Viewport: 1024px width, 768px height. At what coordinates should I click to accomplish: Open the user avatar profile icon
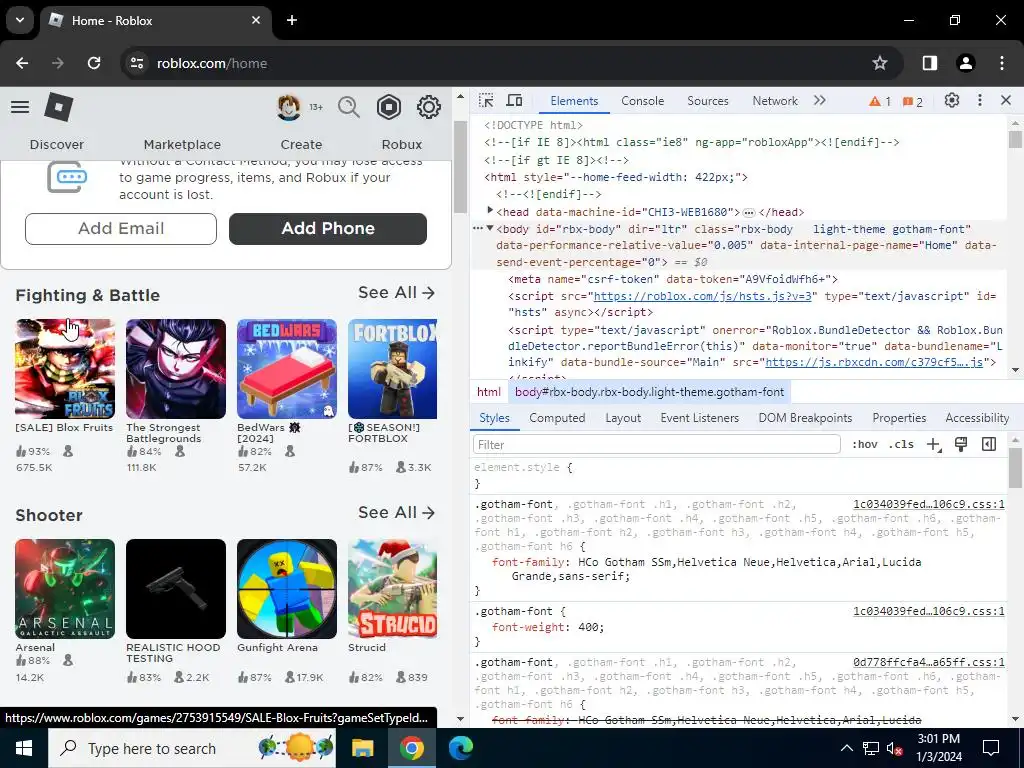click(x=289, y=107)
